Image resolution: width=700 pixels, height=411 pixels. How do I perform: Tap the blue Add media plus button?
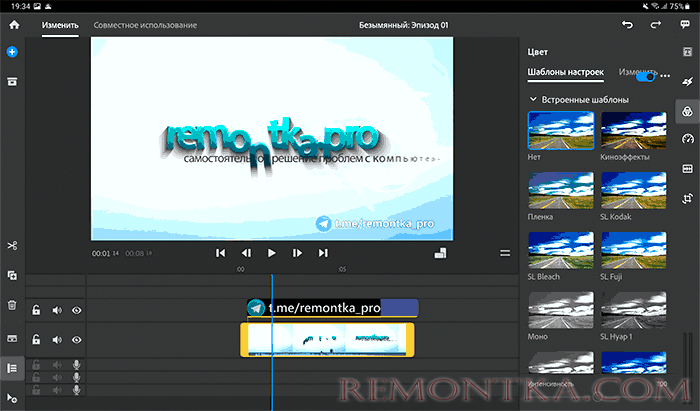pos(12,52)
